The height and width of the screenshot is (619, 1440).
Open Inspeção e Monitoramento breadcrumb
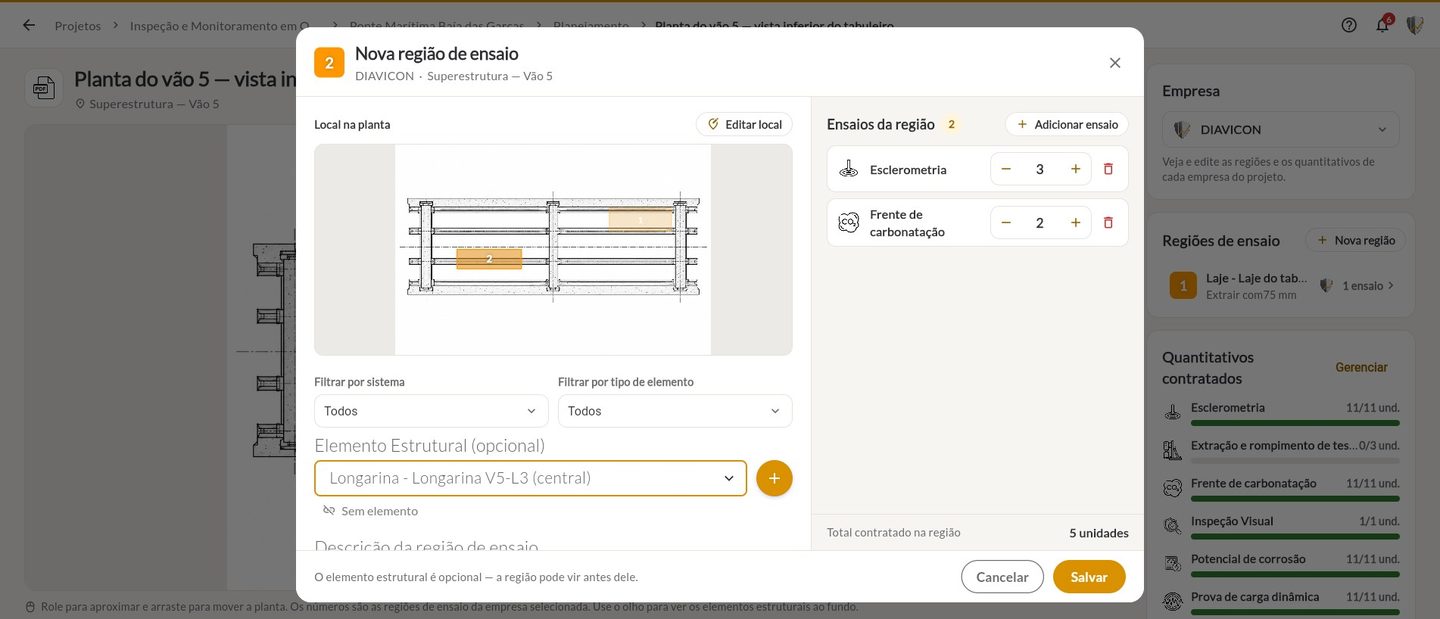(219, 25)
